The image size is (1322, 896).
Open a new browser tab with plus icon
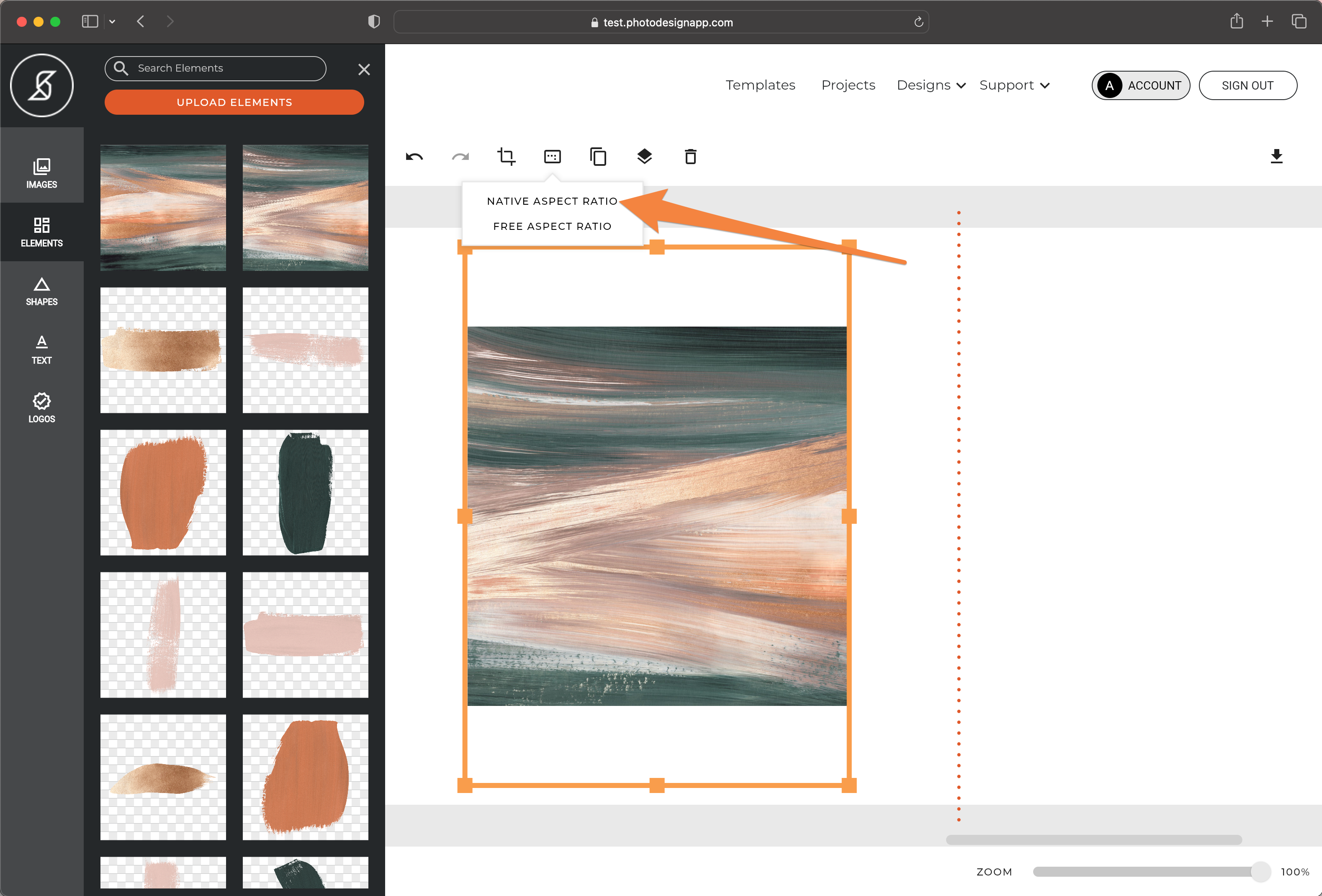[x=1268, y=22]
